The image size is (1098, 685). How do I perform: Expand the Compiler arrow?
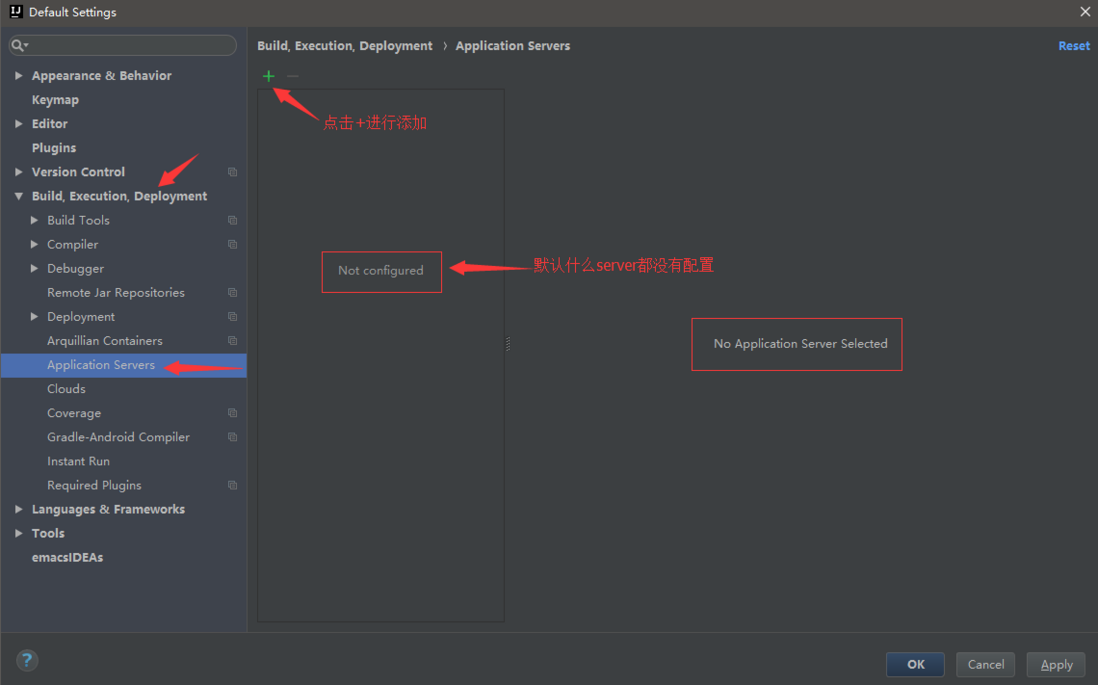pyautogui.click(x=34, y=244)
